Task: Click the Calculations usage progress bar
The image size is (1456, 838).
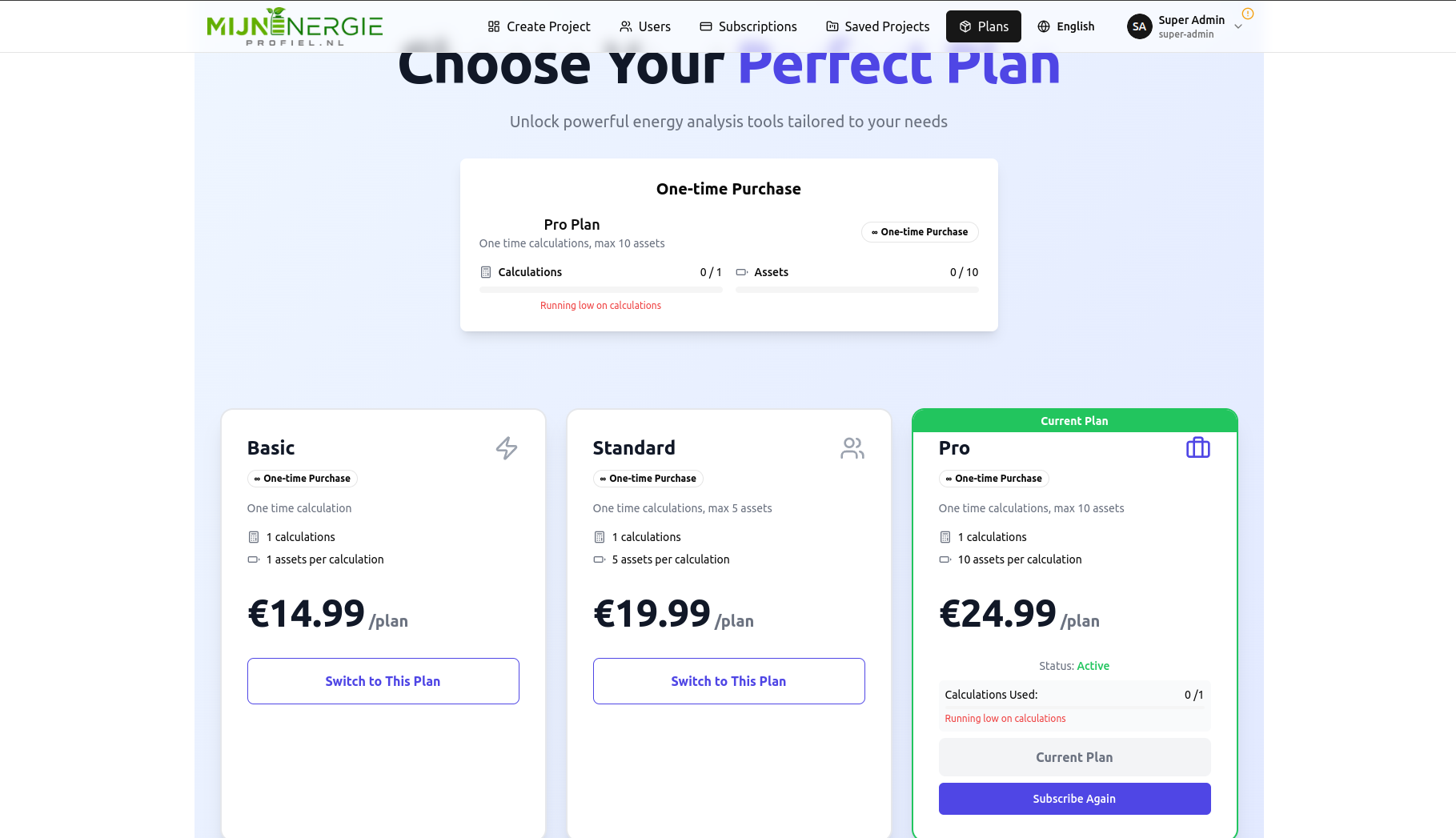Action: click(x=600, y=290)
